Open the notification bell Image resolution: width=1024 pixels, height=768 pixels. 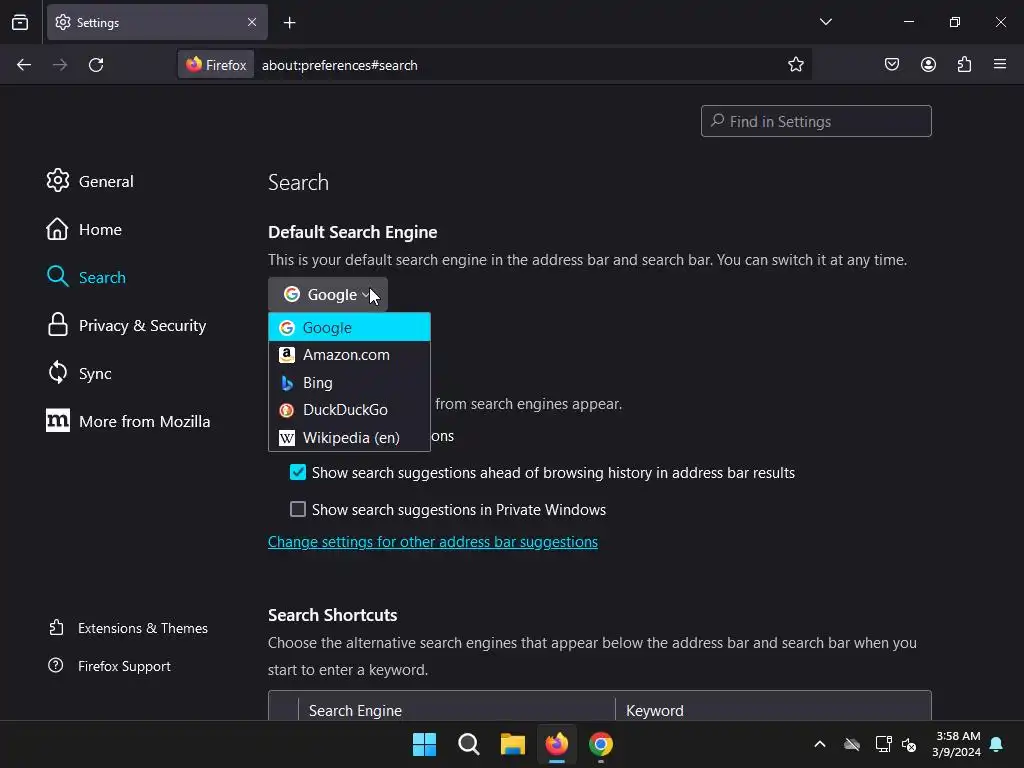[x=997, y=744]
